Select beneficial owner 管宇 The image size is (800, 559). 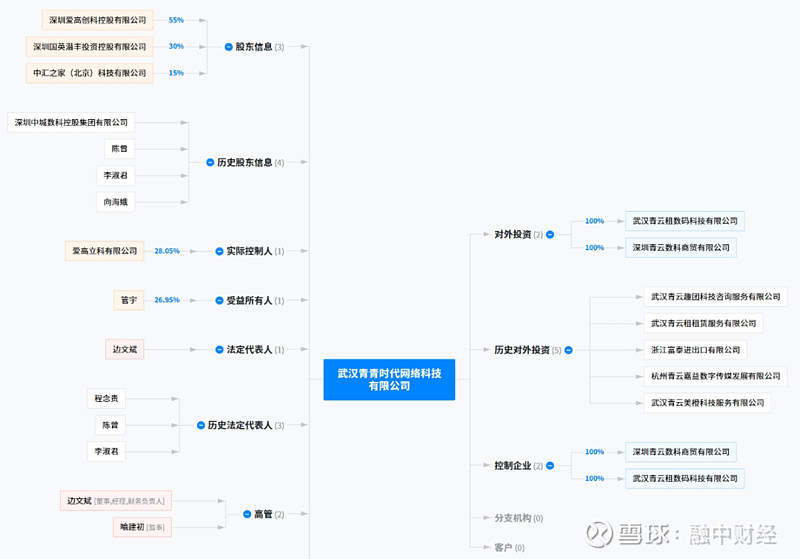point(129,300)
